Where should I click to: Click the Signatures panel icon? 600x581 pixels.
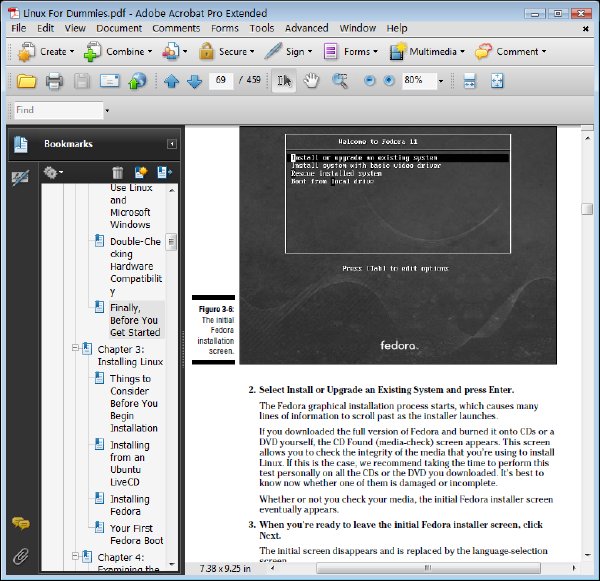(x=20, y=177)
